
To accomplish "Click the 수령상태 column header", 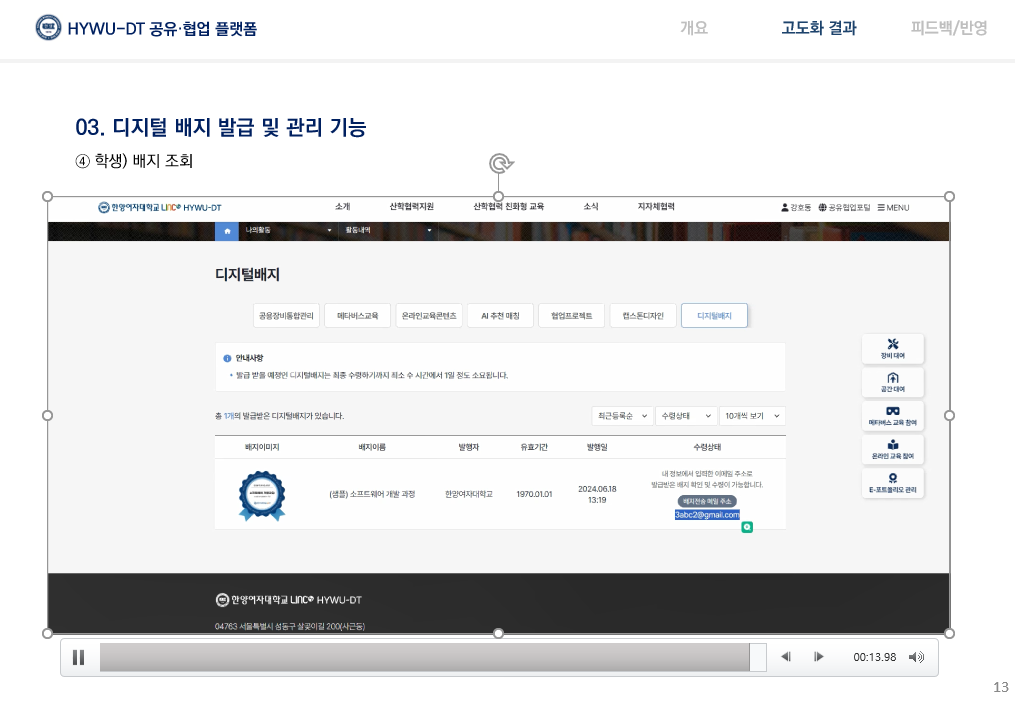I will [707, 447].
